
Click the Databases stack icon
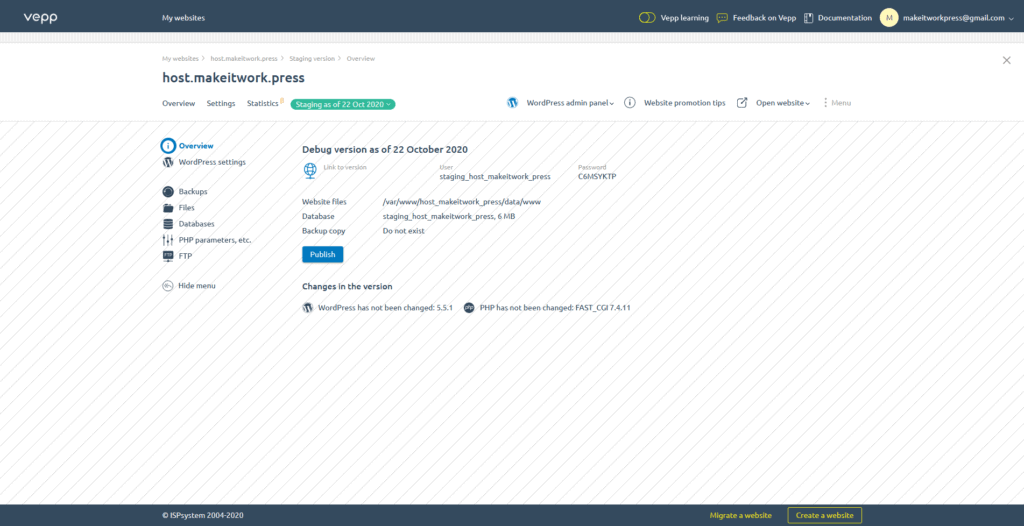click(x=168, y=223)
